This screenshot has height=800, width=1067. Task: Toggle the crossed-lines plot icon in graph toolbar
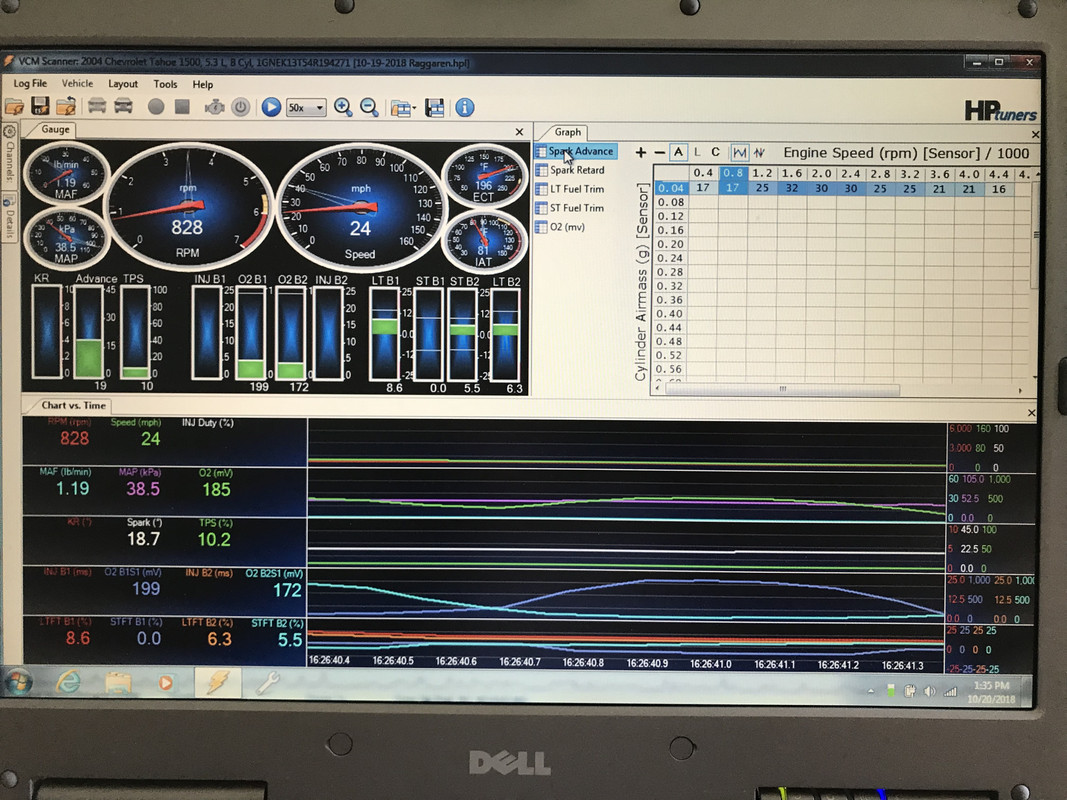click(759, 152)
